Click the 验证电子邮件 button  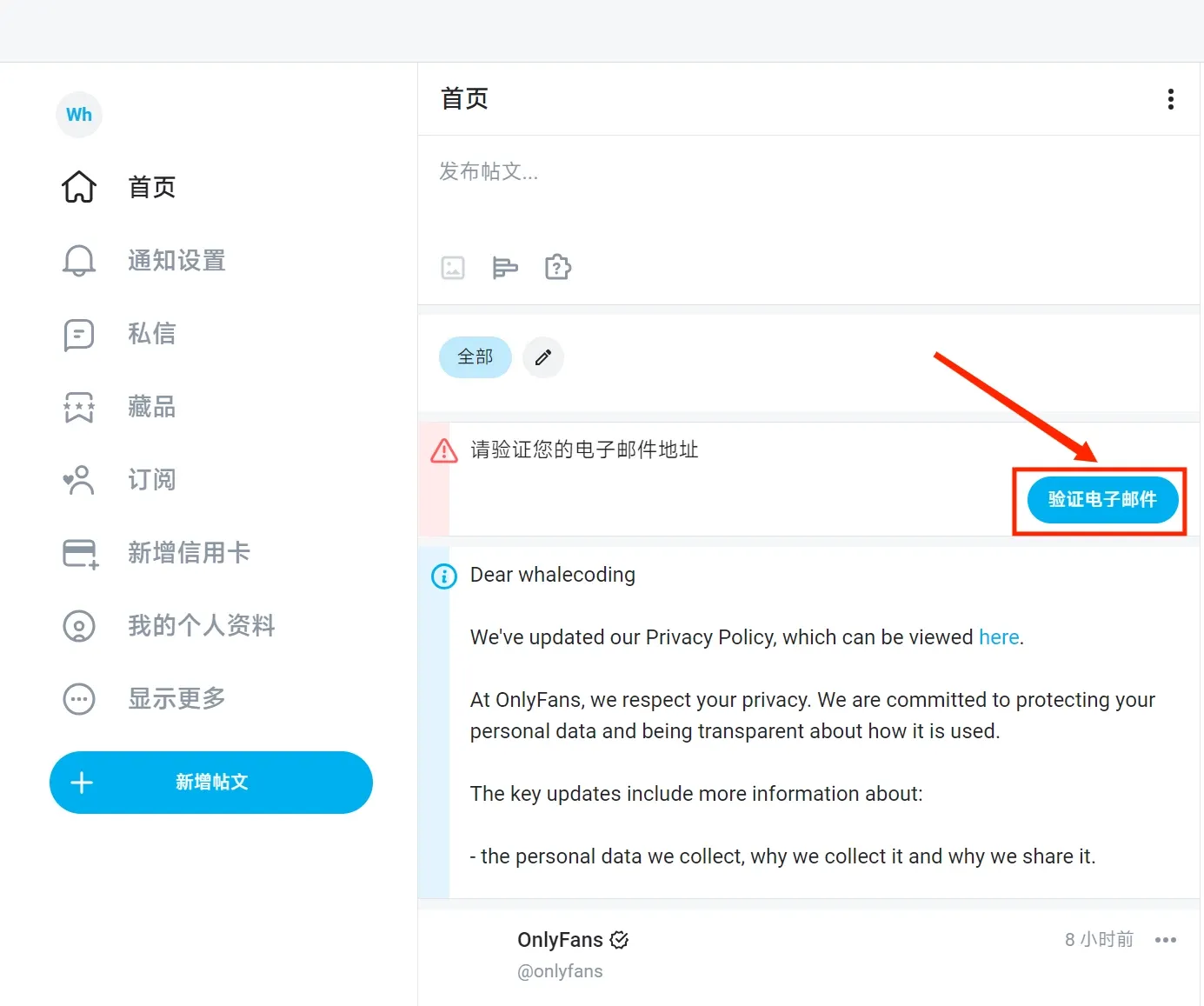click(x=1102, y=500)
